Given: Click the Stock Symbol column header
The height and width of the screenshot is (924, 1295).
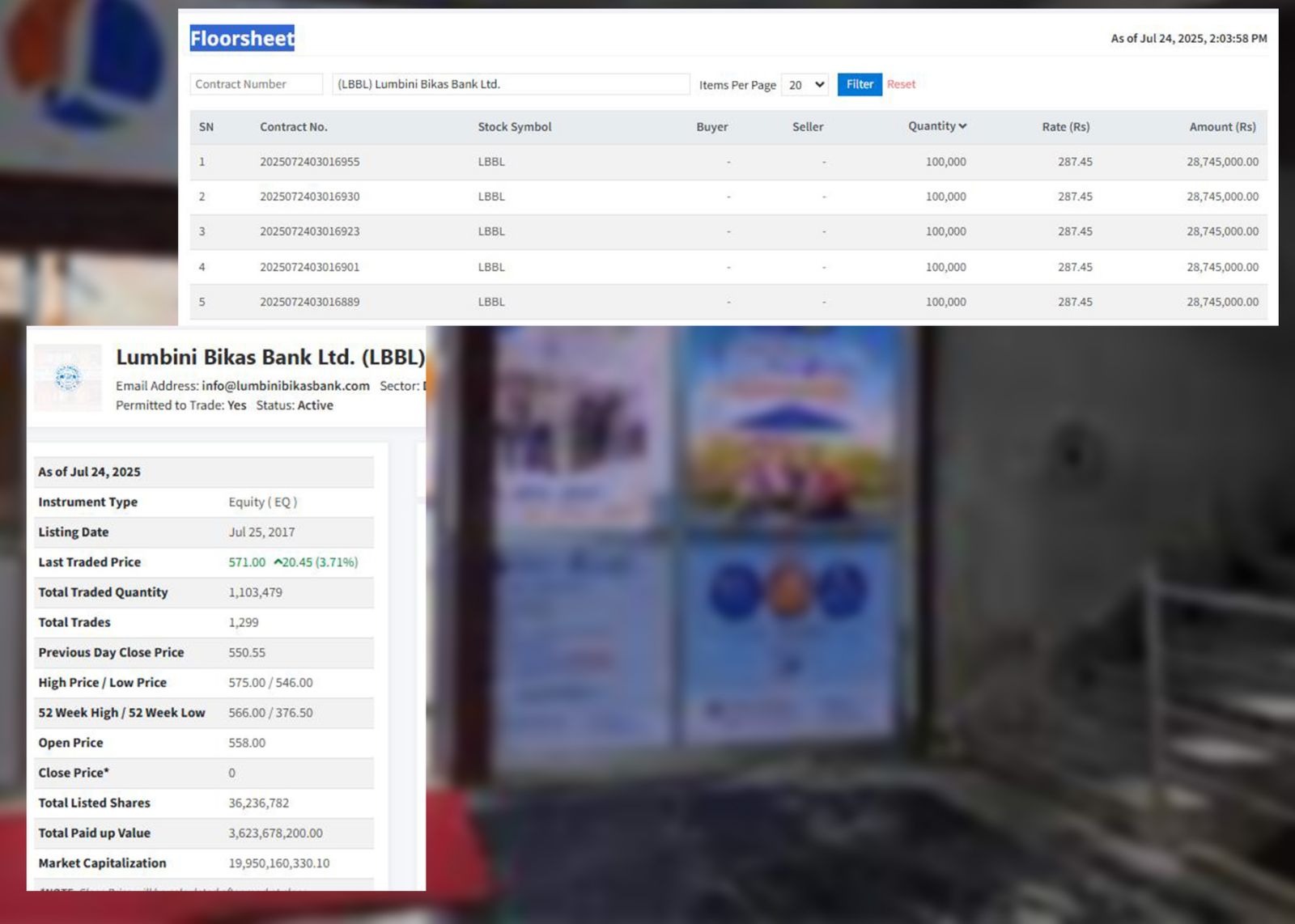Looking at the screenshot, I should pyautogui.click(x=515, y=127).
